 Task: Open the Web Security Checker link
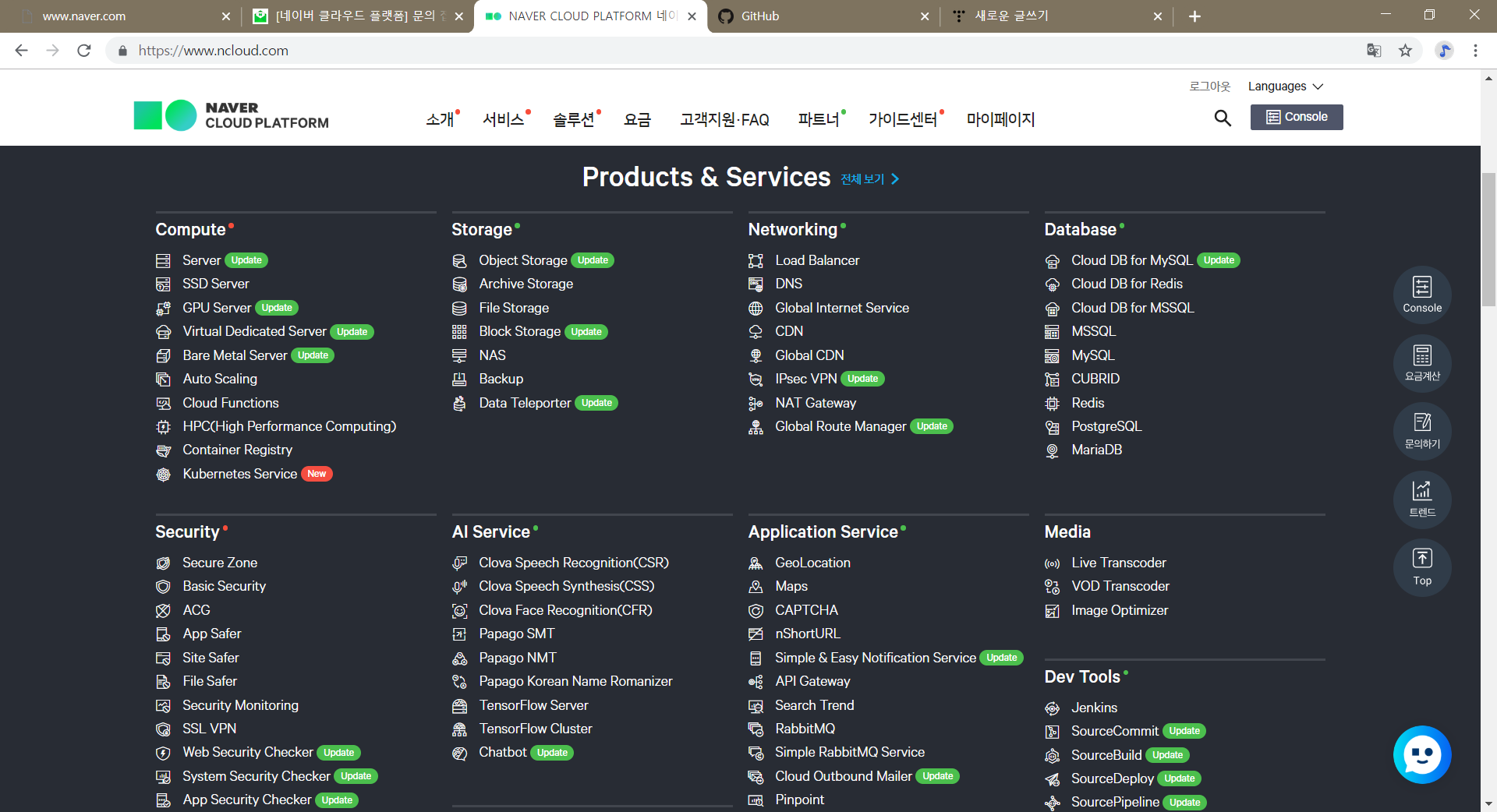click(248, 752)
